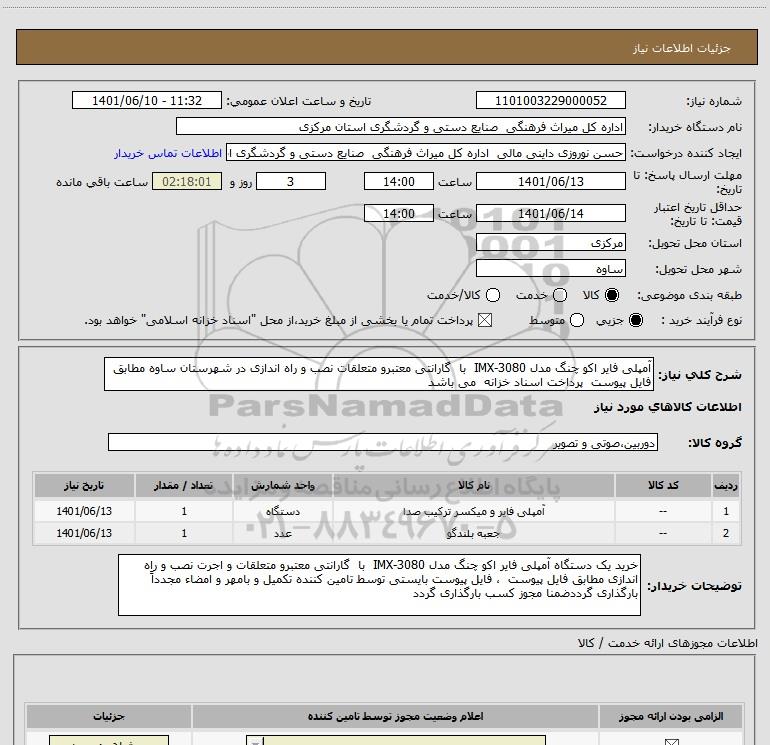Screen dimensions: 770x745
Task: Click the unit cell دستگاه
Action: coord(283,511)
